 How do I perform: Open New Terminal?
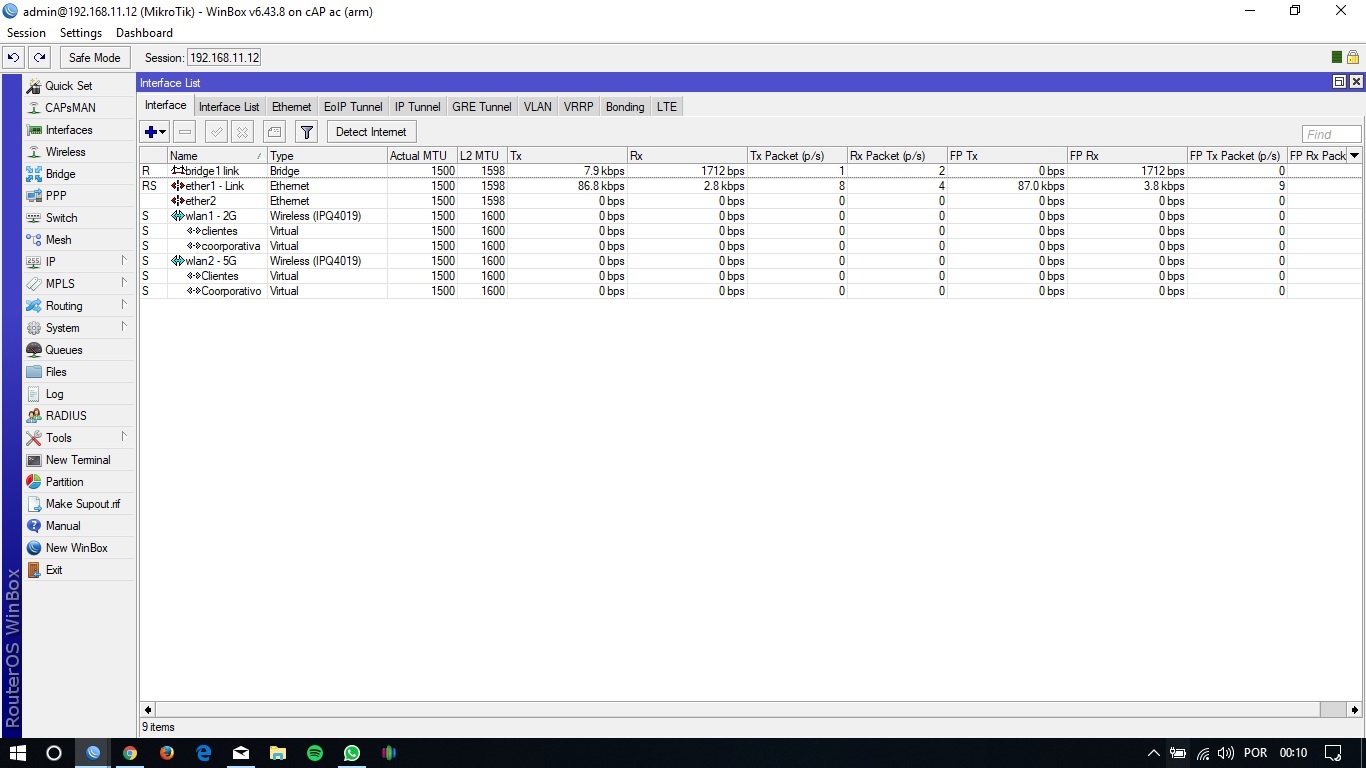tap(79, 460)
